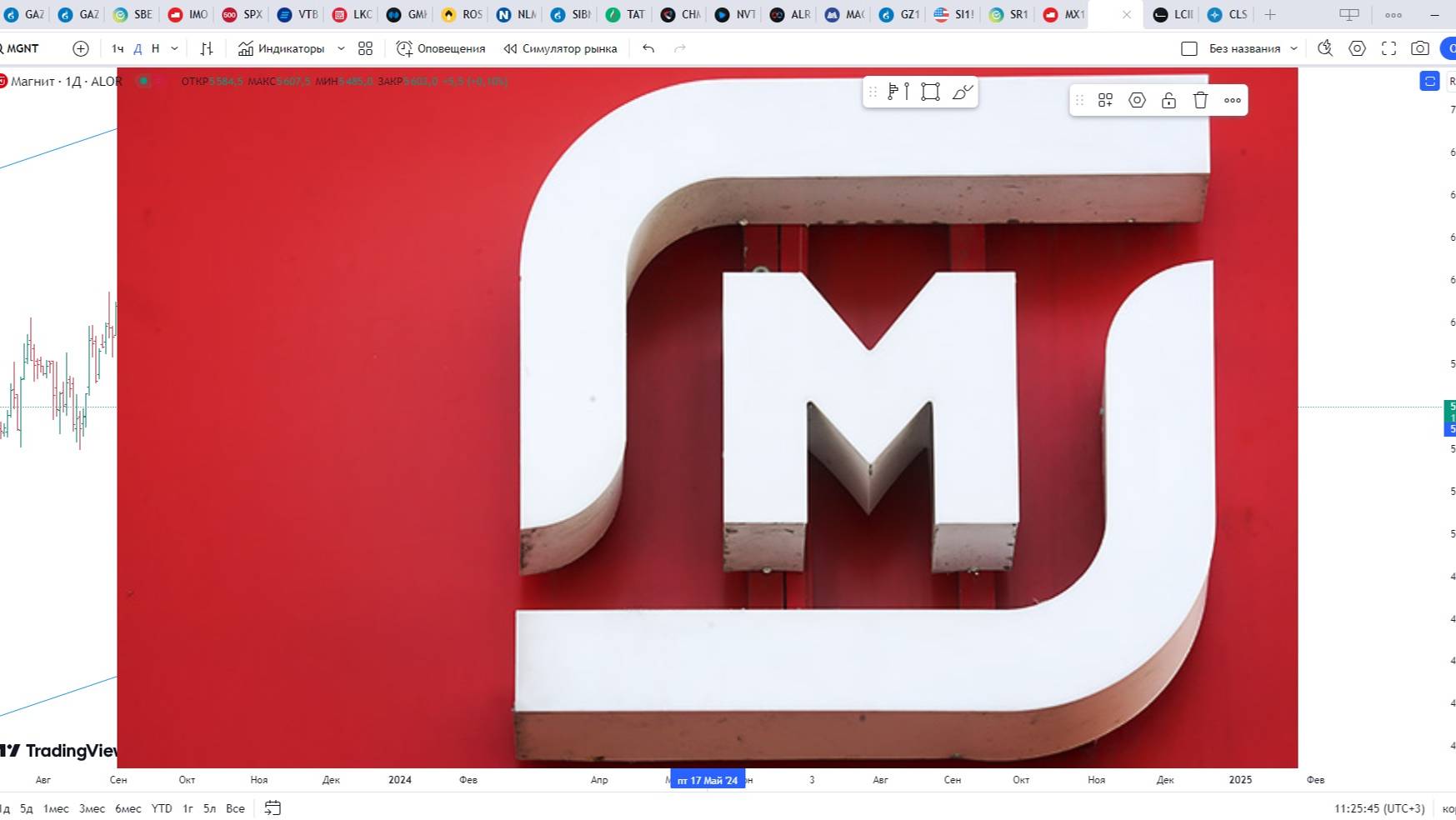Select the Д daily timeframe
This screenshot has width=1456, height=820.
[x=138, y=48]
